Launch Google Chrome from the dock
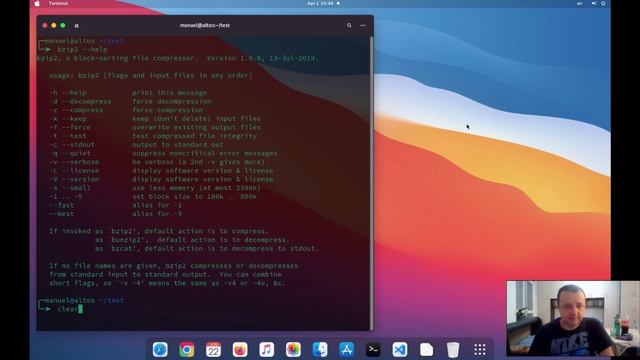The height and width of the screenshot is (360, 640). (x=187, y=350)
